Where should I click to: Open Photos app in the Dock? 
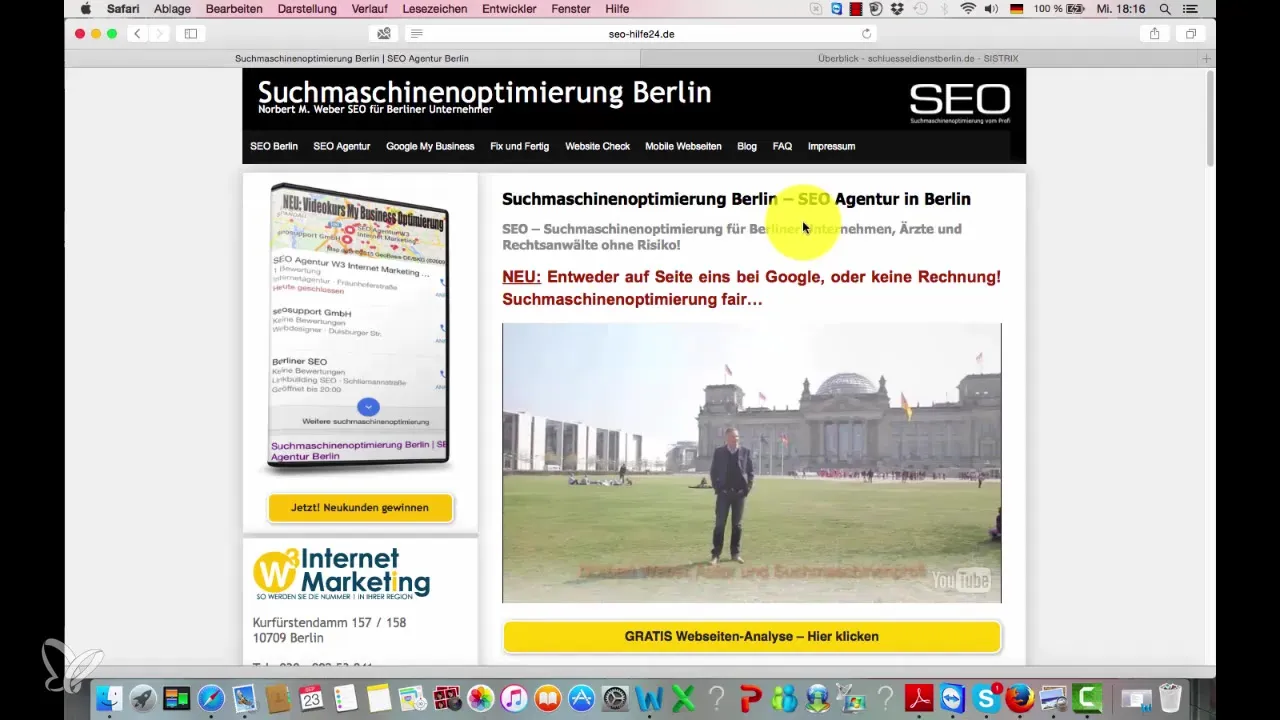coord(481,697)
